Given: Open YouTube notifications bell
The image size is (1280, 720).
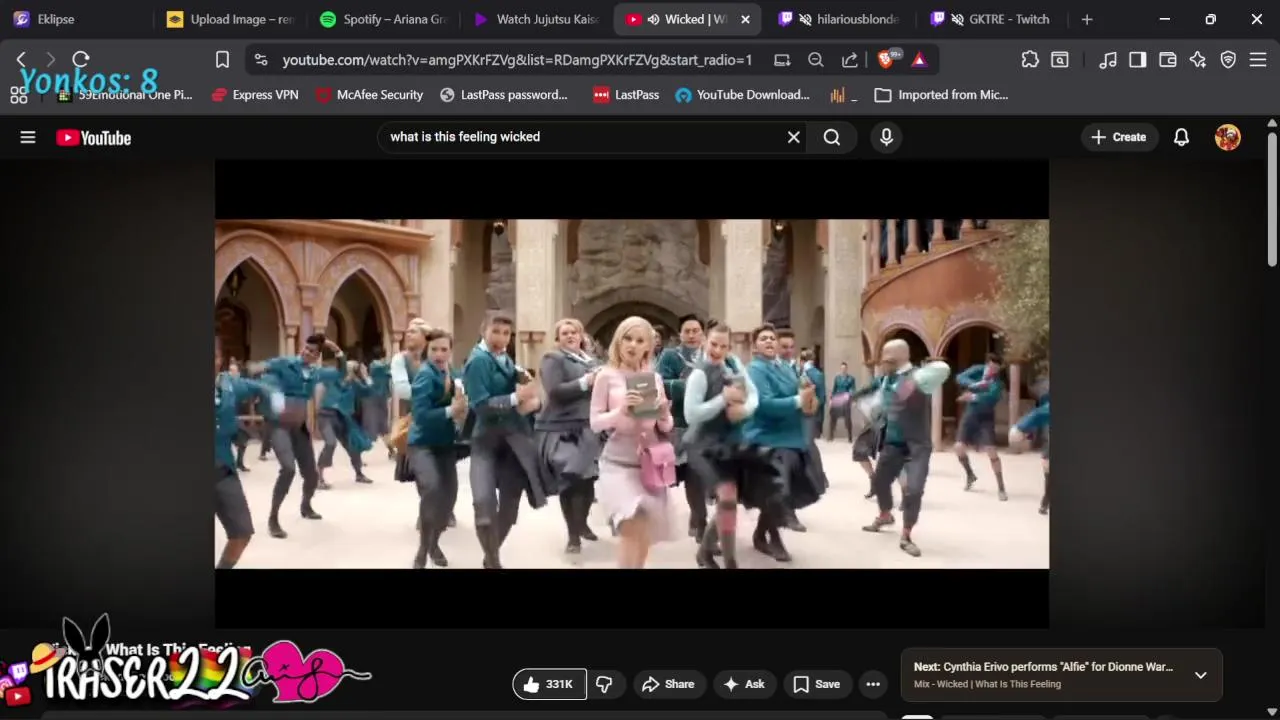Looking at the screenshot, I should coord(1181,137).
